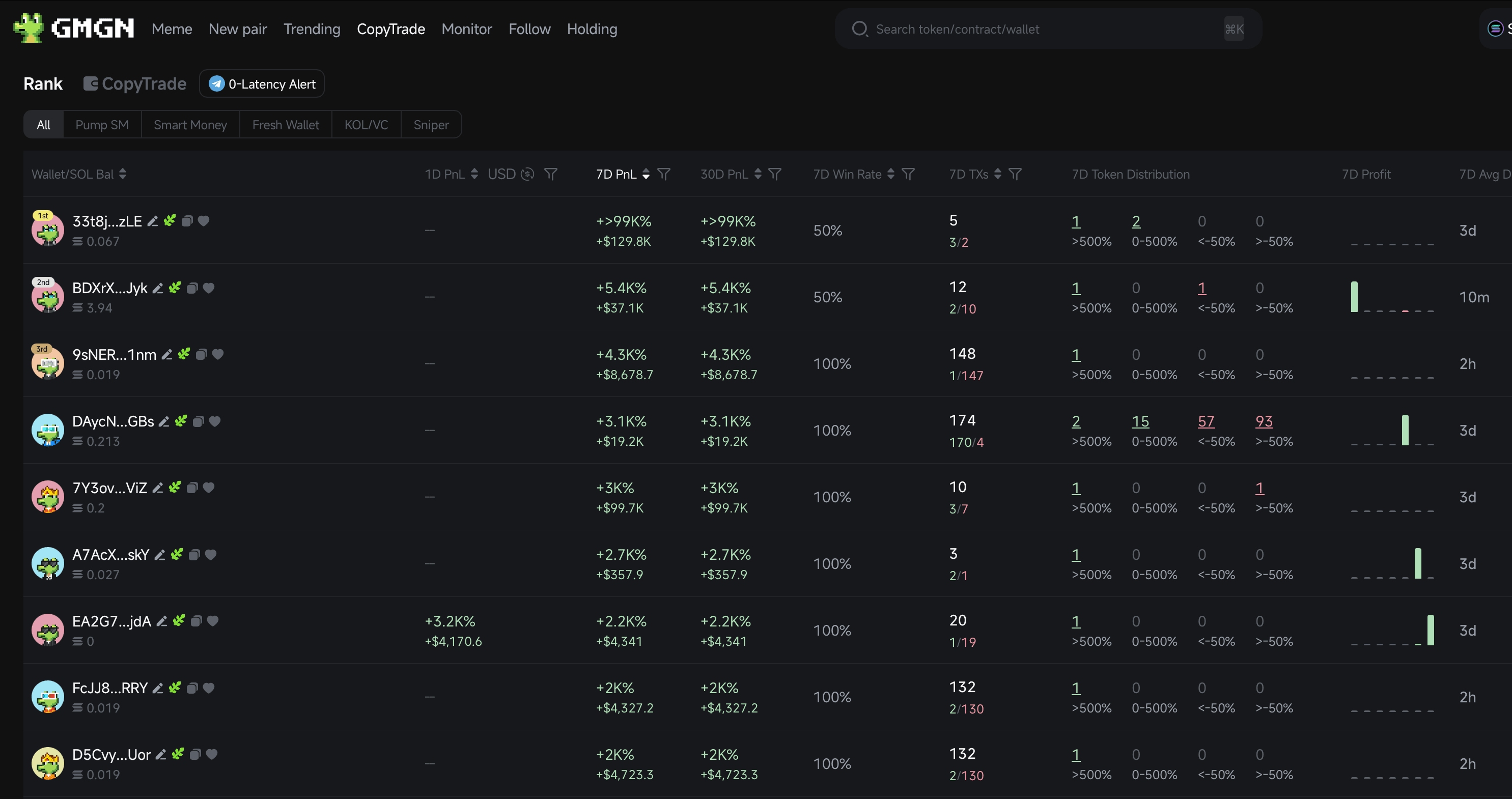Copy the BDXrX...Jyk wallet address

tap(192, 288)
